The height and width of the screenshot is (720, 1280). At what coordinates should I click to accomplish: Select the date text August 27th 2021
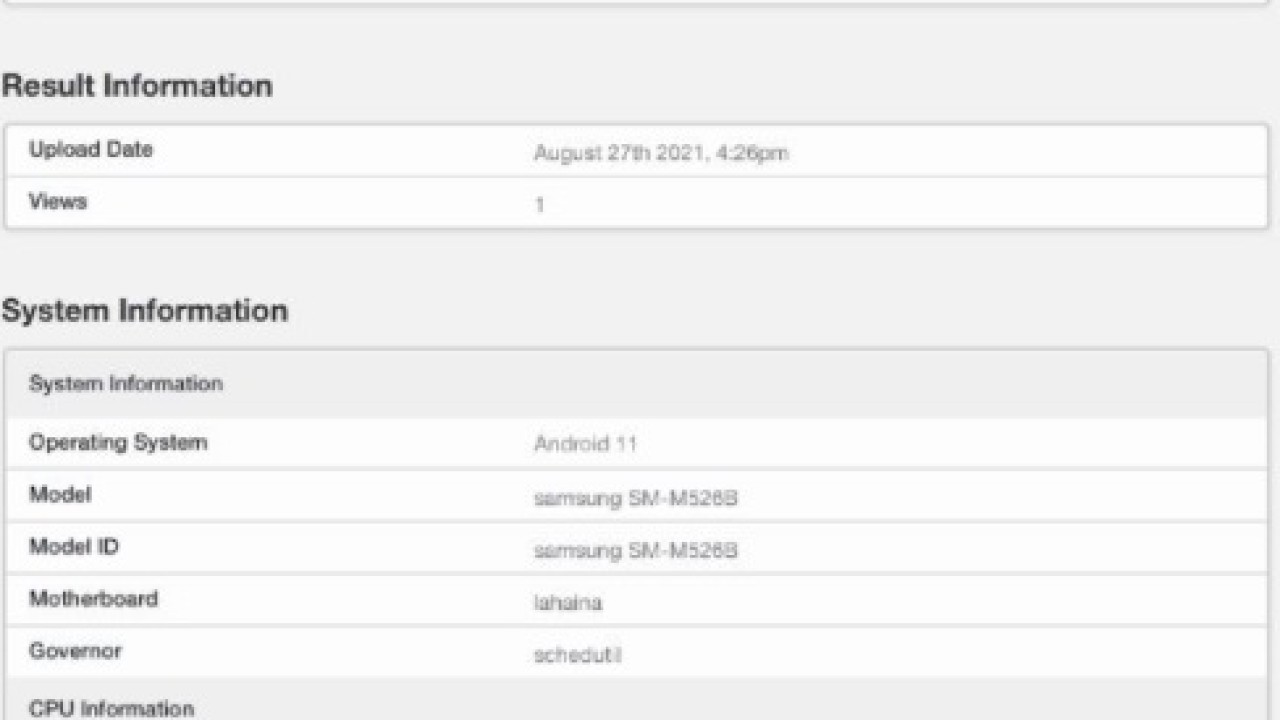point(620,153)
